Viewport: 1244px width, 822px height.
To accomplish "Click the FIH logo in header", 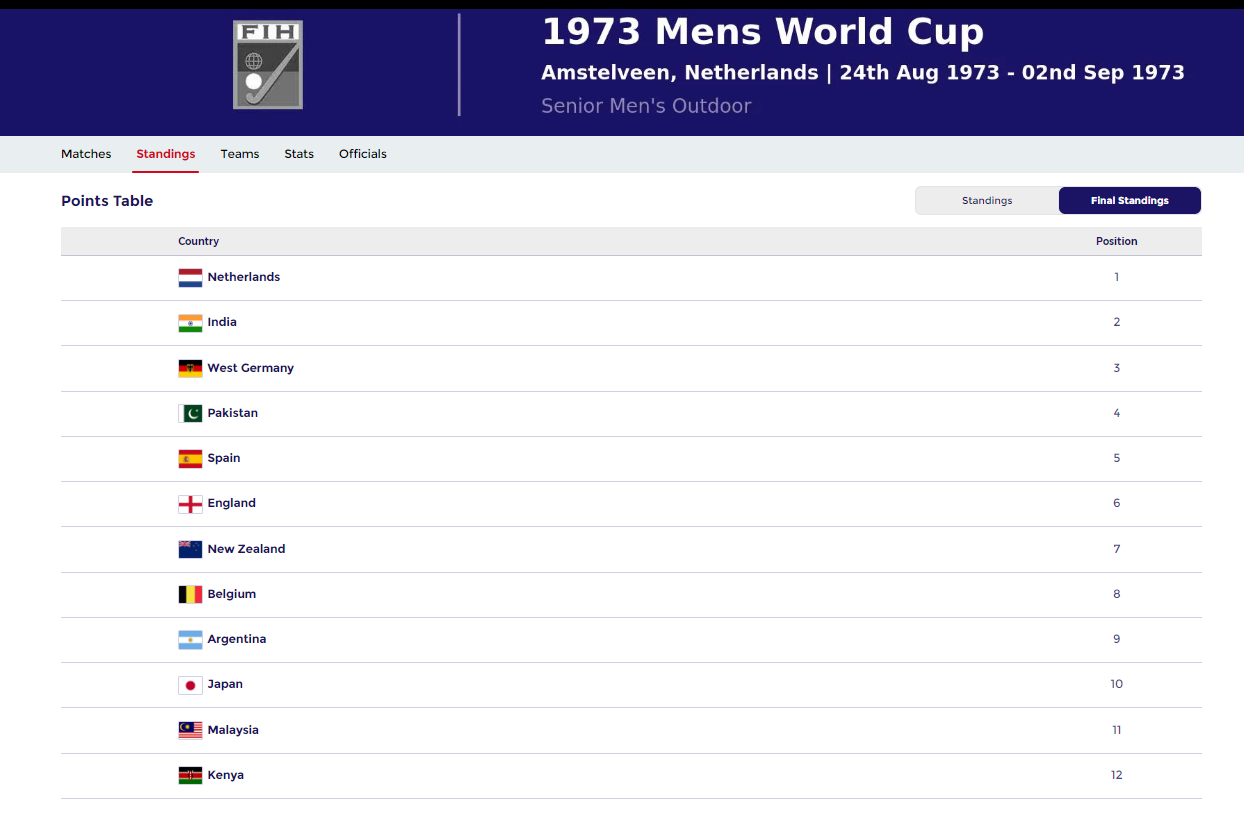I will point(268,65).
